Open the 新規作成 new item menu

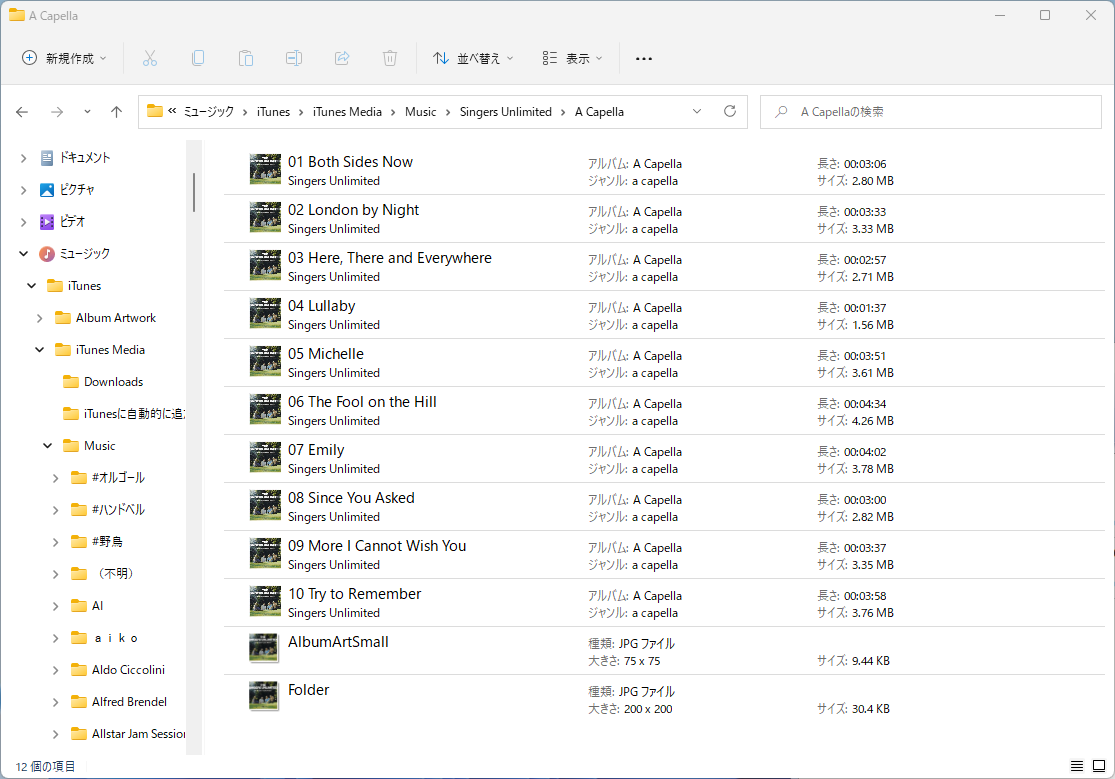(65, 58)
